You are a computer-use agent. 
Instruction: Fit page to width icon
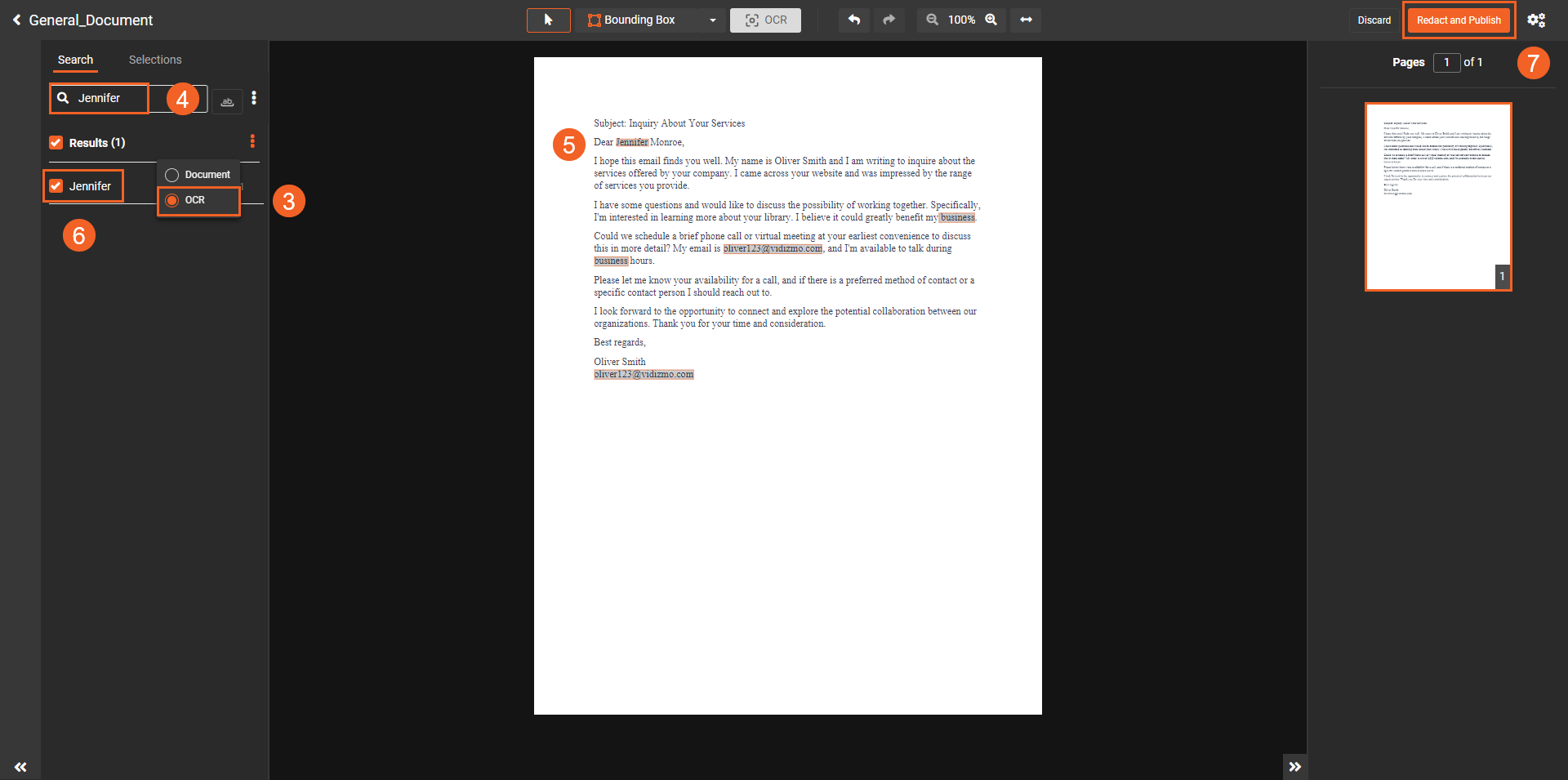pos(1026,20)
